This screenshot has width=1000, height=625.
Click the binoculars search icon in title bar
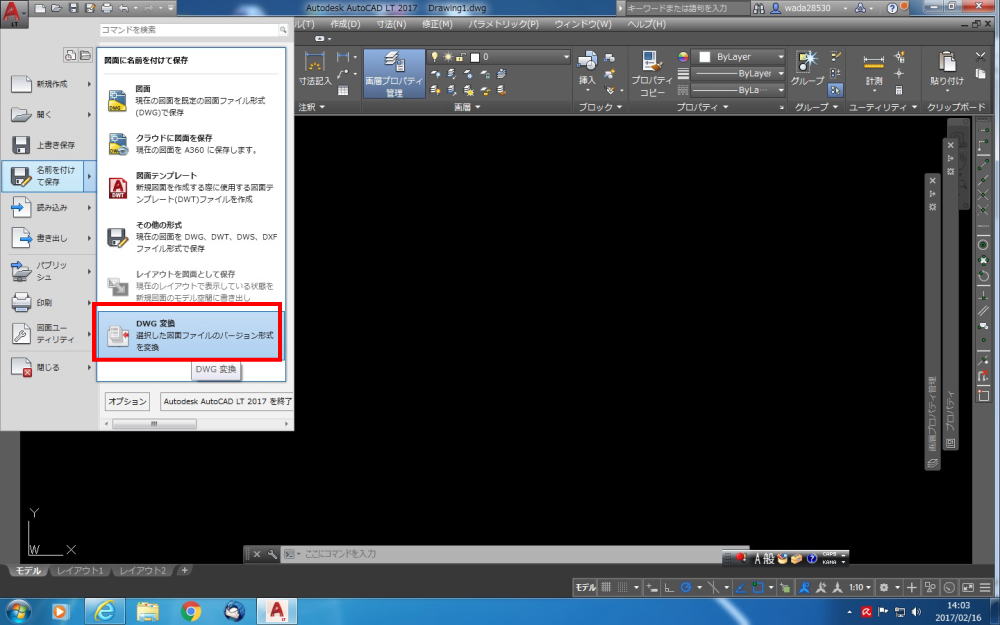click(x=759, y=8)
